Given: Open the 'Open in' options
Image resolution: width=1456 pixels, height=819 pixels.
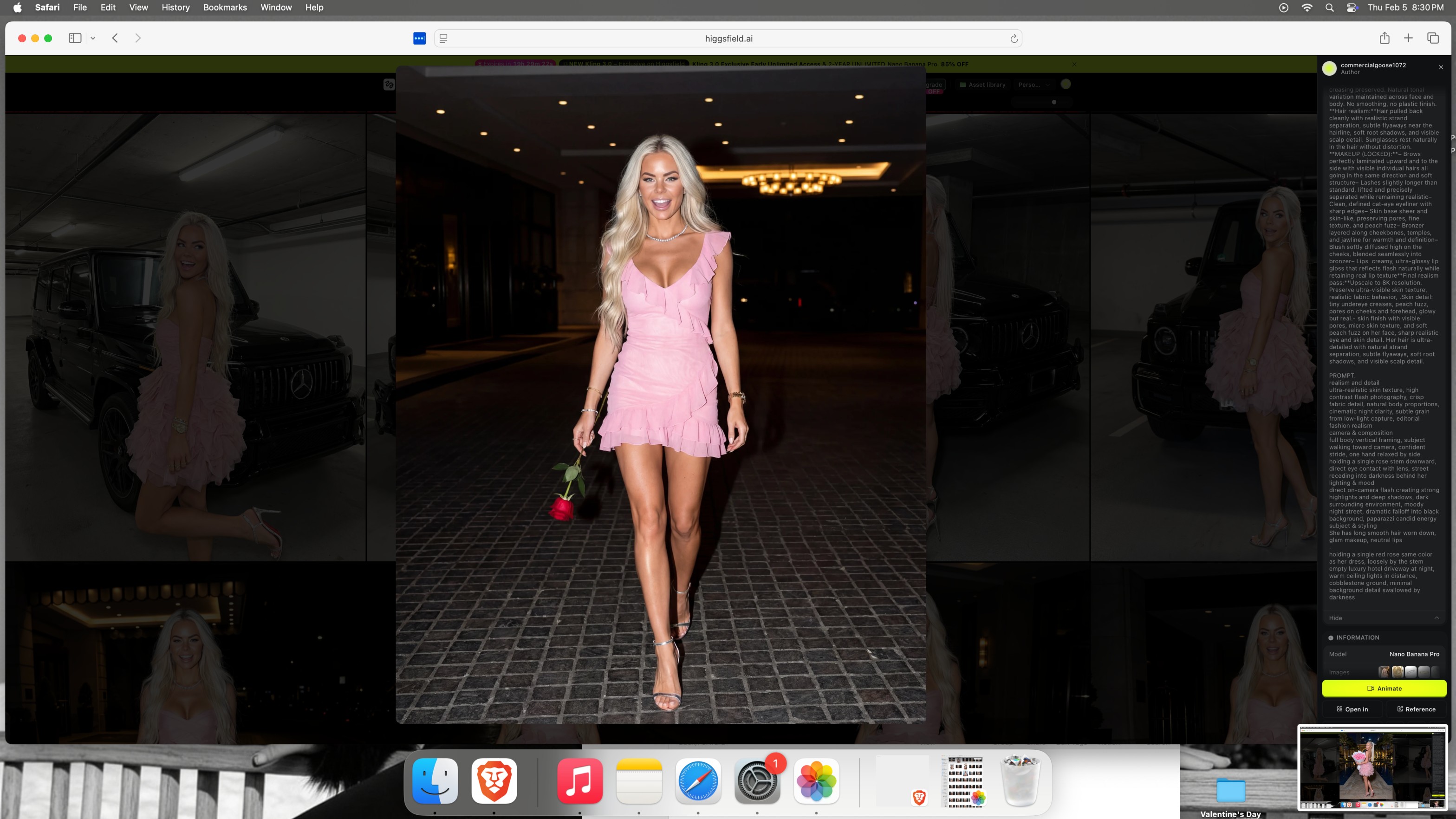Looking at the screenshot, I should (1352, 709).
